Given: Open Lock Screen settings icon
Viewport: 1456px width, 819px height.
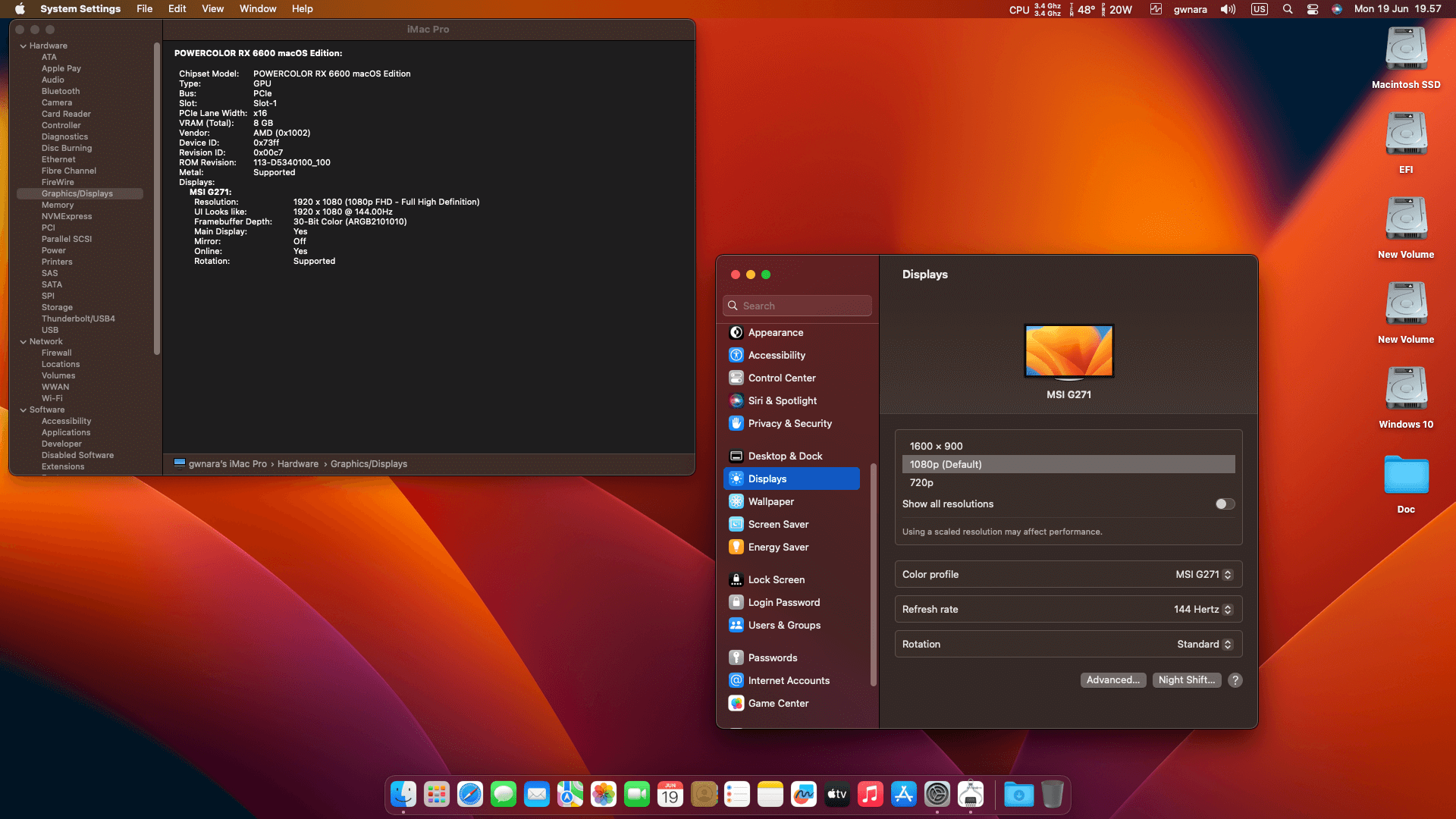Looking at the screenshot, I should [736, 579].
